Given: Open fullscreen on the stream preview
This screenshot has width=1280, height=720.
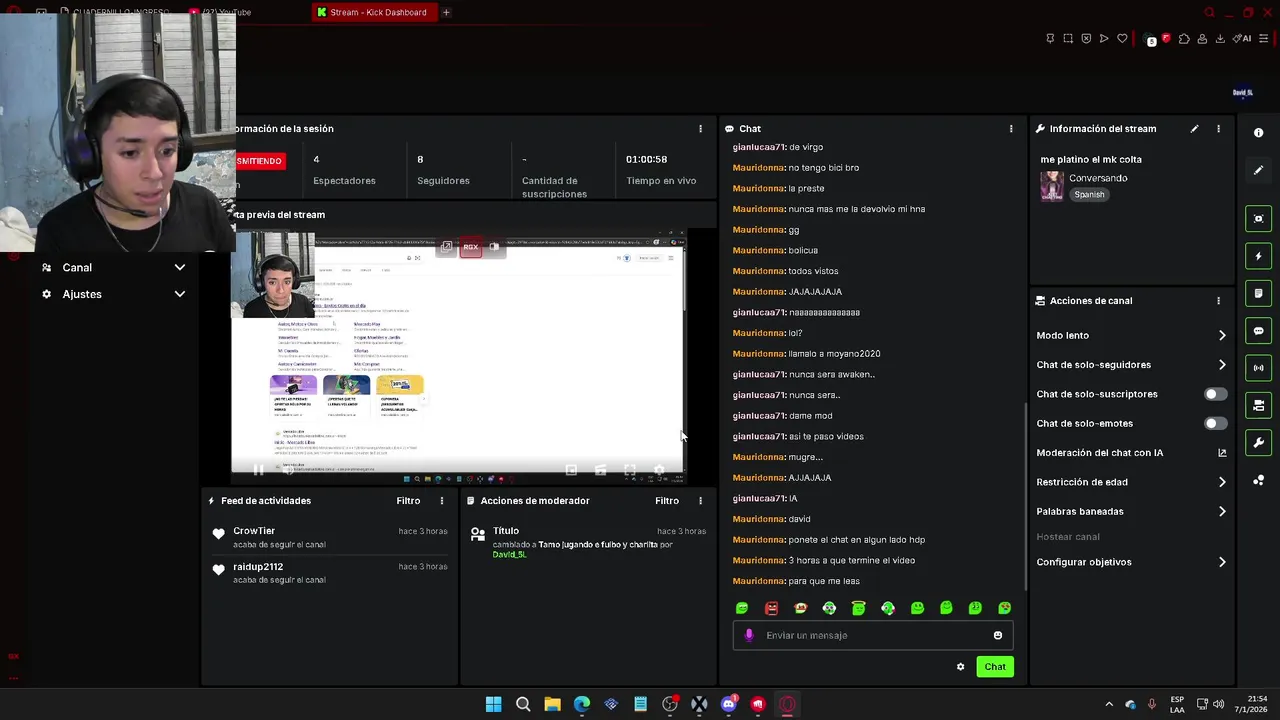Looking at the screenshot, I should pos(630,470).
